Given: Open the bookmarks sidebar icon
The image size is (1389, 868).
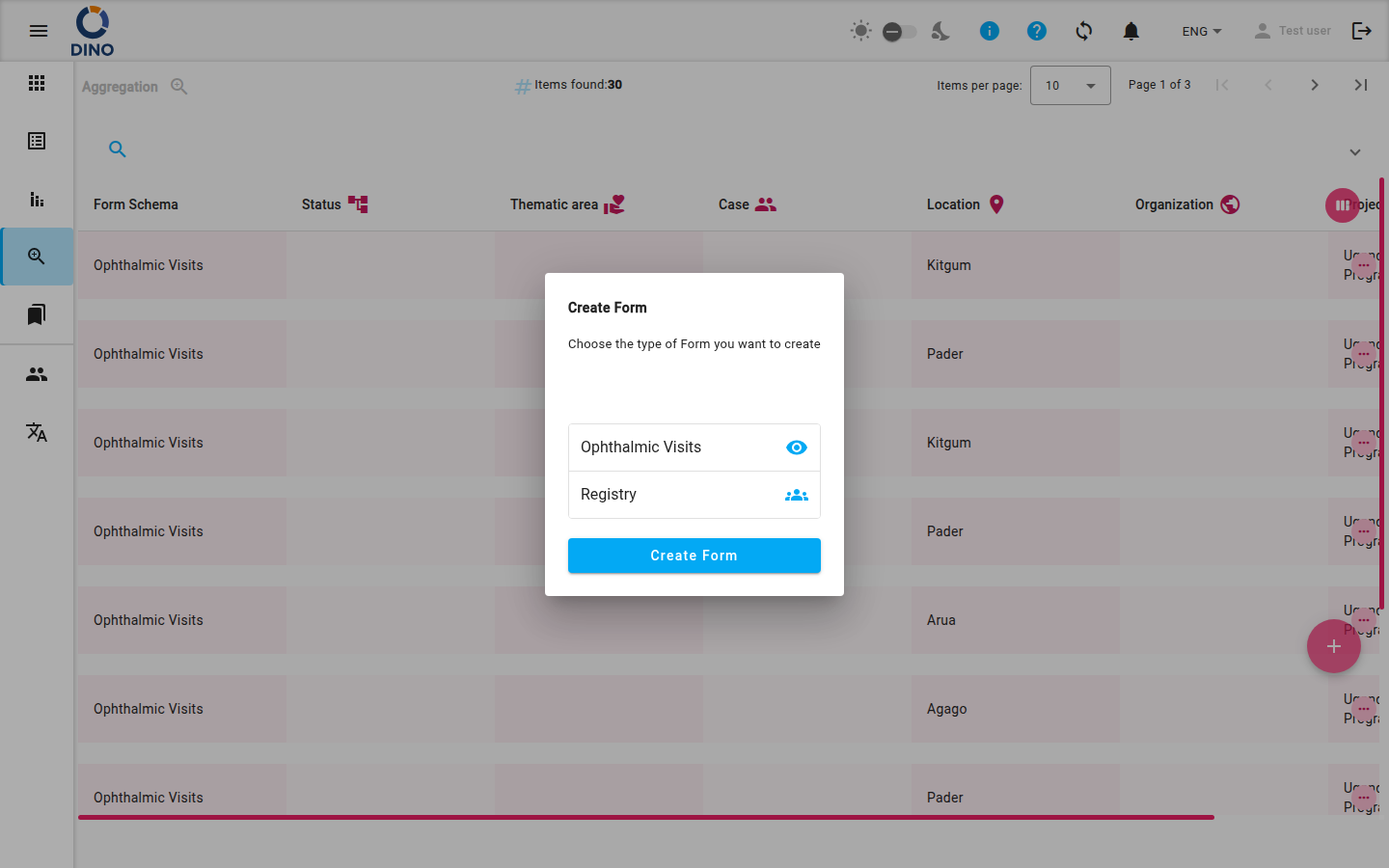Looking at the screenshot, I should point(37,314).
